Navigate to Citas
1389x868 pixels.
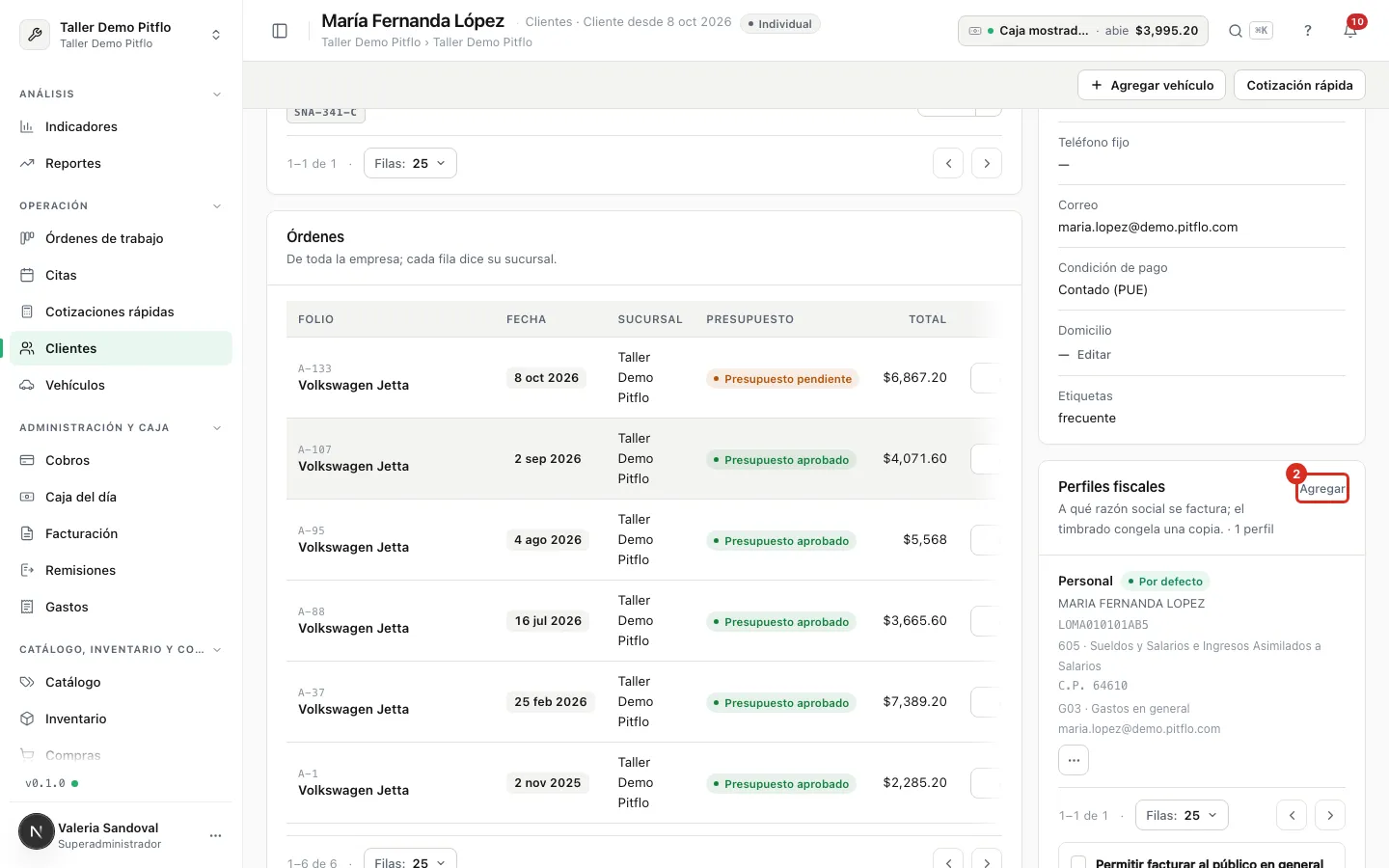point(122,275)
